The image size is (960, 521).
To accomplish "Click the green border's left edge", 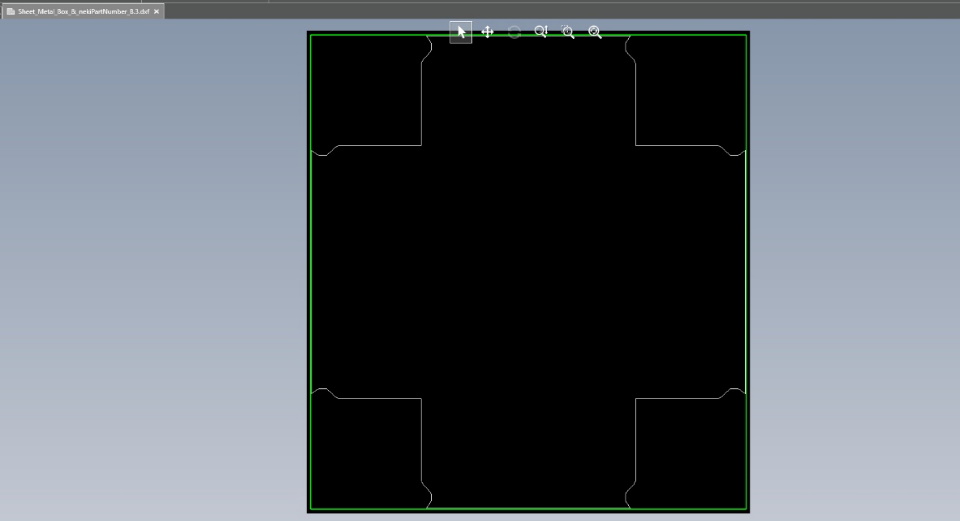I will [311, 270].
